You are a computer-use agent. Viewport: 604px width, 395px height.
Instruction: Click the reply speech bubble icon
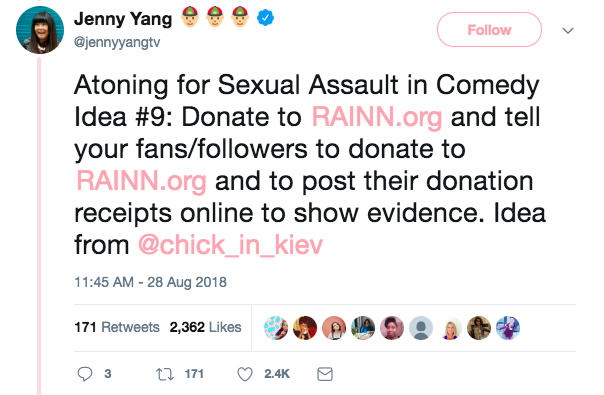point(85,374)
